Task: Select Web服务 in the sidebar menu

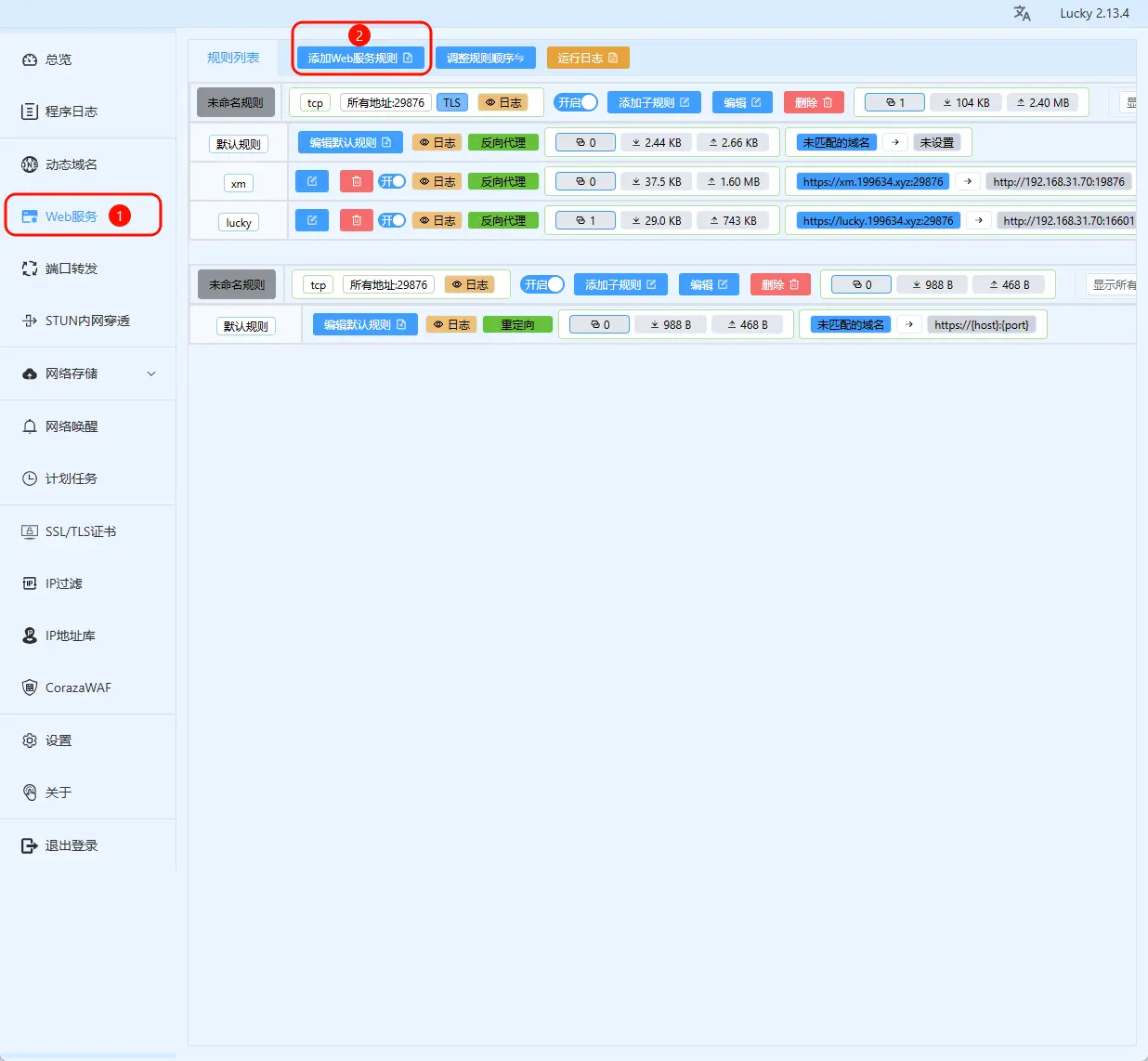Action: [x=72, y=216]
